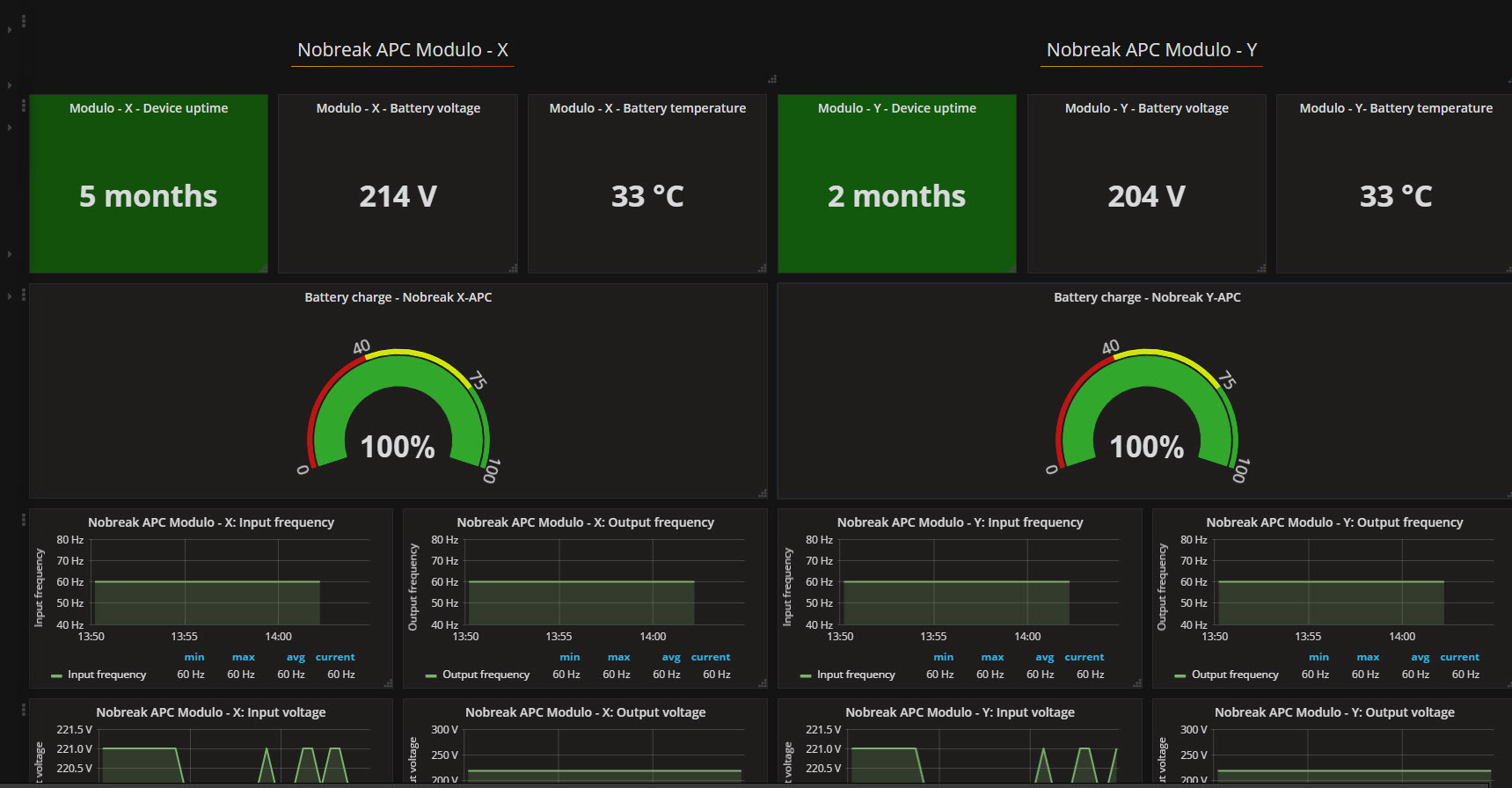
Task: Open the row handle dots beside X Input frequency graph
Action: (x=24, y=520)
